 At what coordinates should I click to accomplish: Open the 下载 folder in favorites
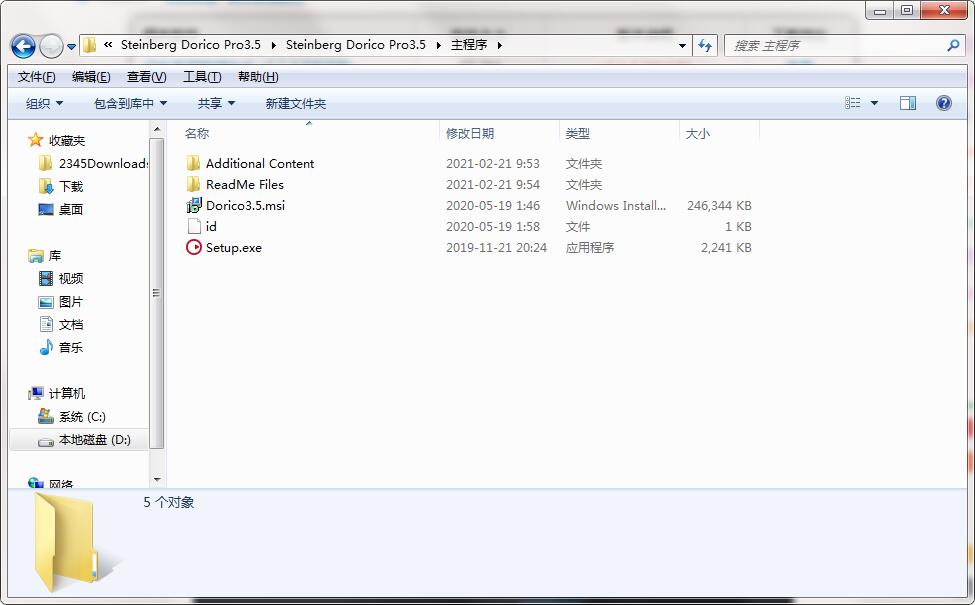(70, 187)
